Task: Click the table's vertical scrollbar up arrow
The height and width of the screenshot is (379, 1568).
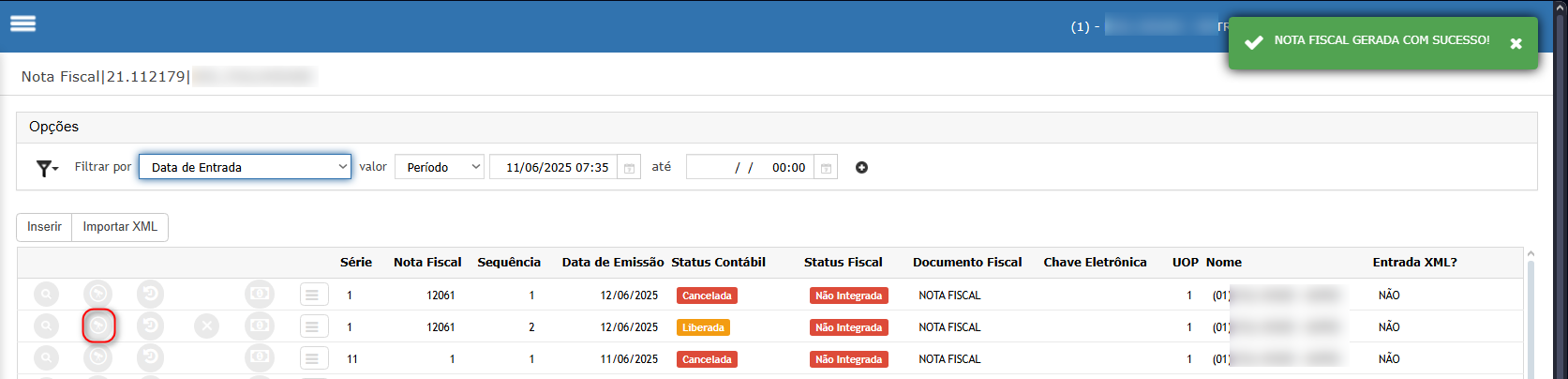Action: coord(1531,254)
